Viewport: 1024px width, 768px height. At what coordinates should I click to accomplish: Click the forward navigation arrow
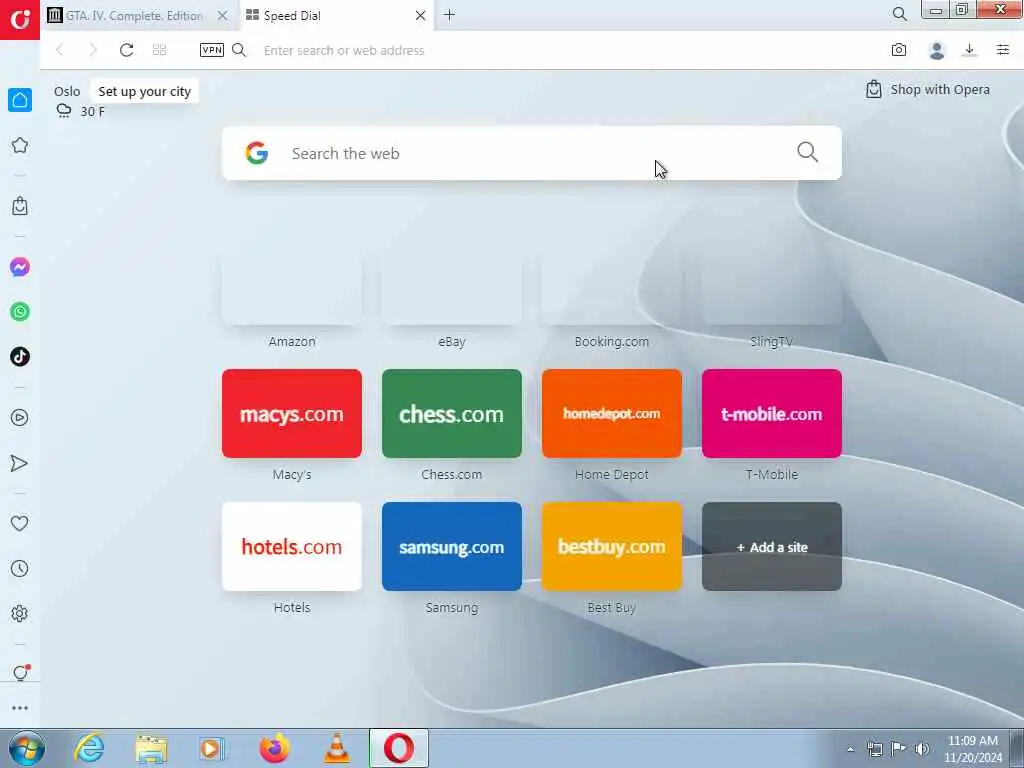93,50
